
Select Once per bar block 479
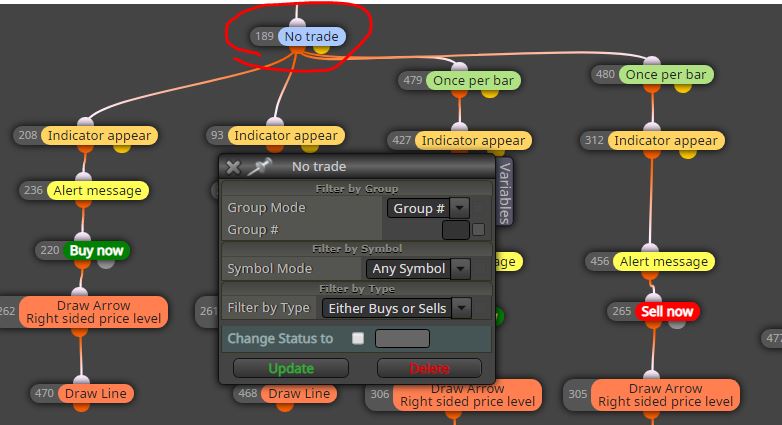point(473,80)
